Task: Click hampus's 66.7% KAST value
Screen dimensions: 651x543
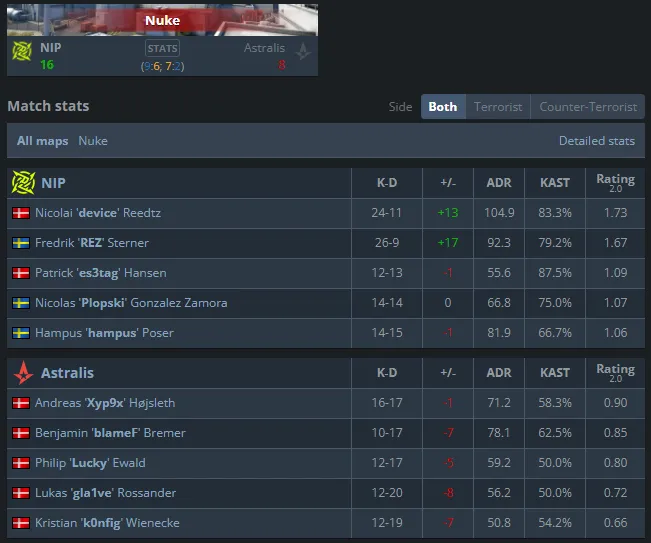Action: [555, 333]
